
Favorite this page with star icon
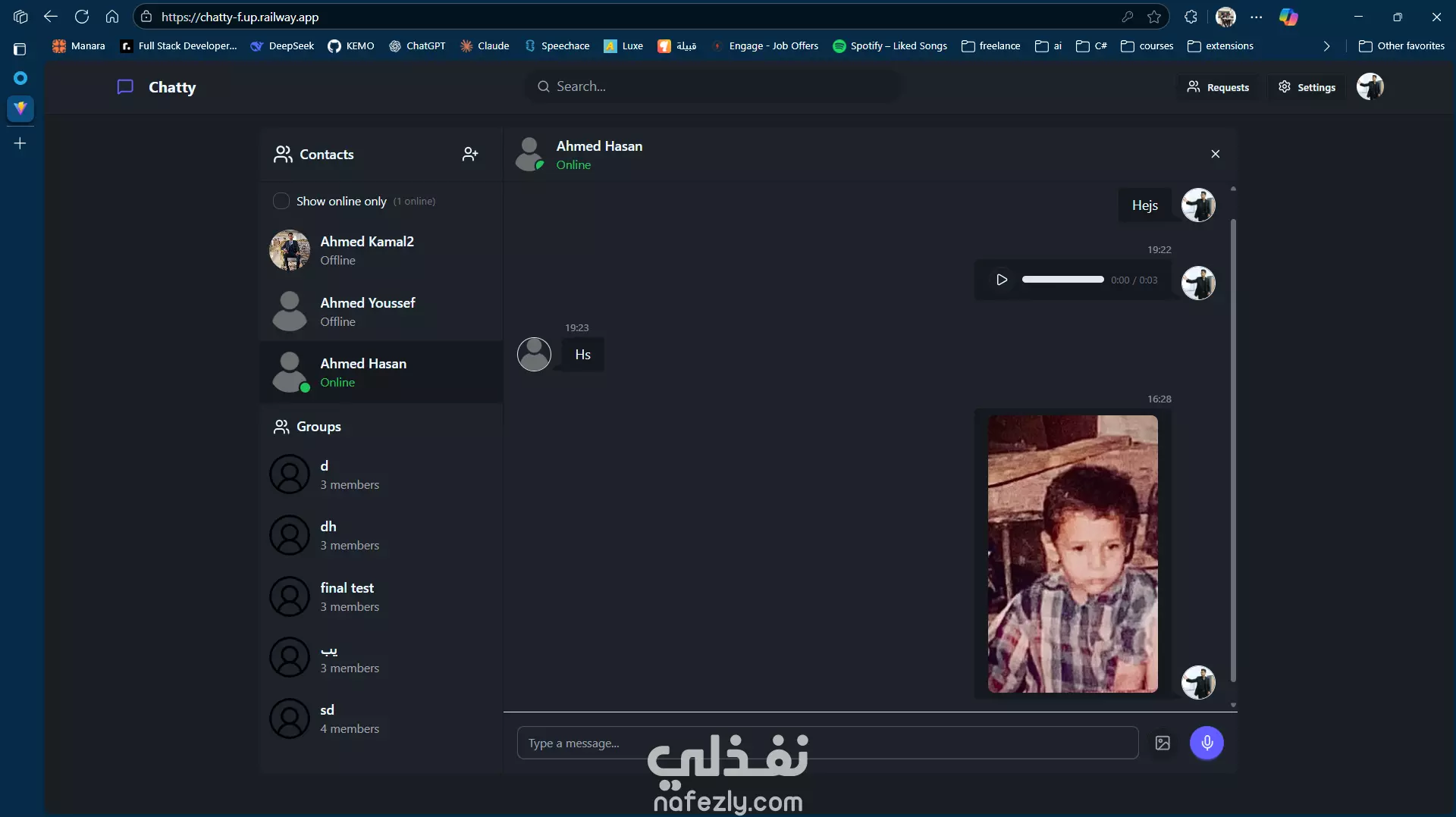pos(1154,17)
